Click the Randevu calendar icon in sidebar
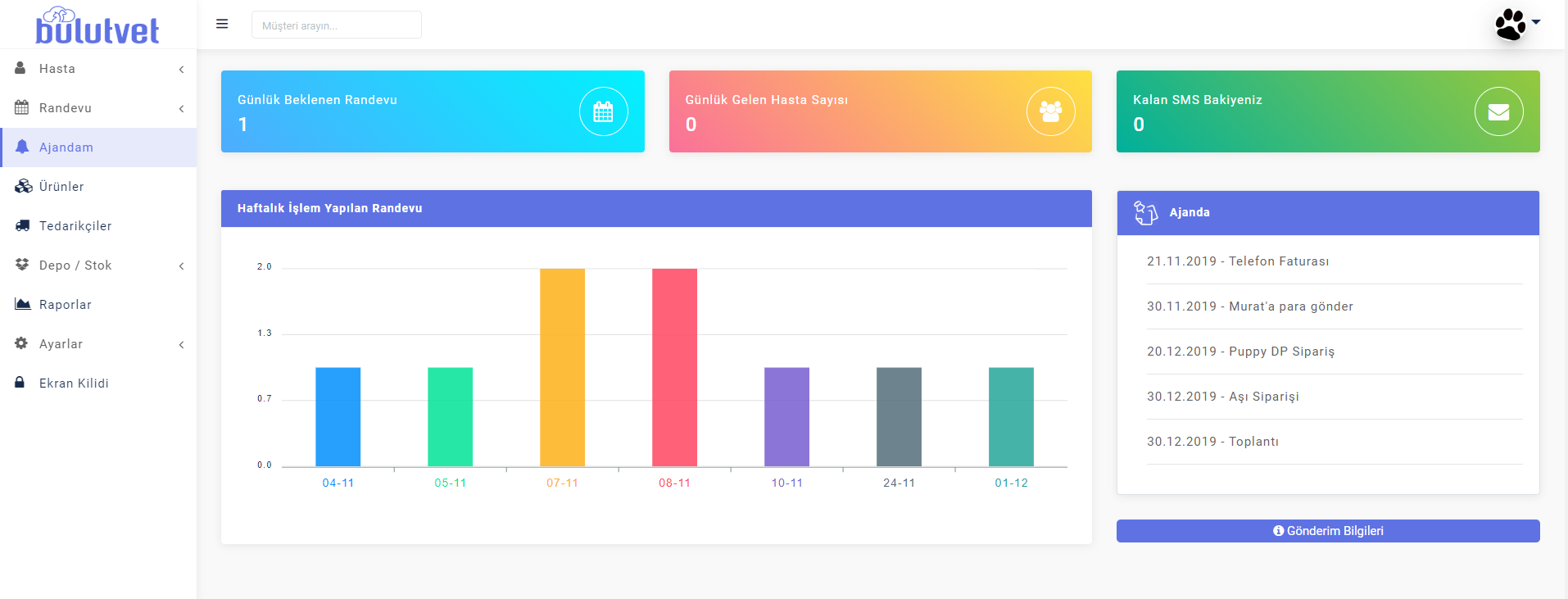The image size is (1568, 599). (x=22, y=107)
